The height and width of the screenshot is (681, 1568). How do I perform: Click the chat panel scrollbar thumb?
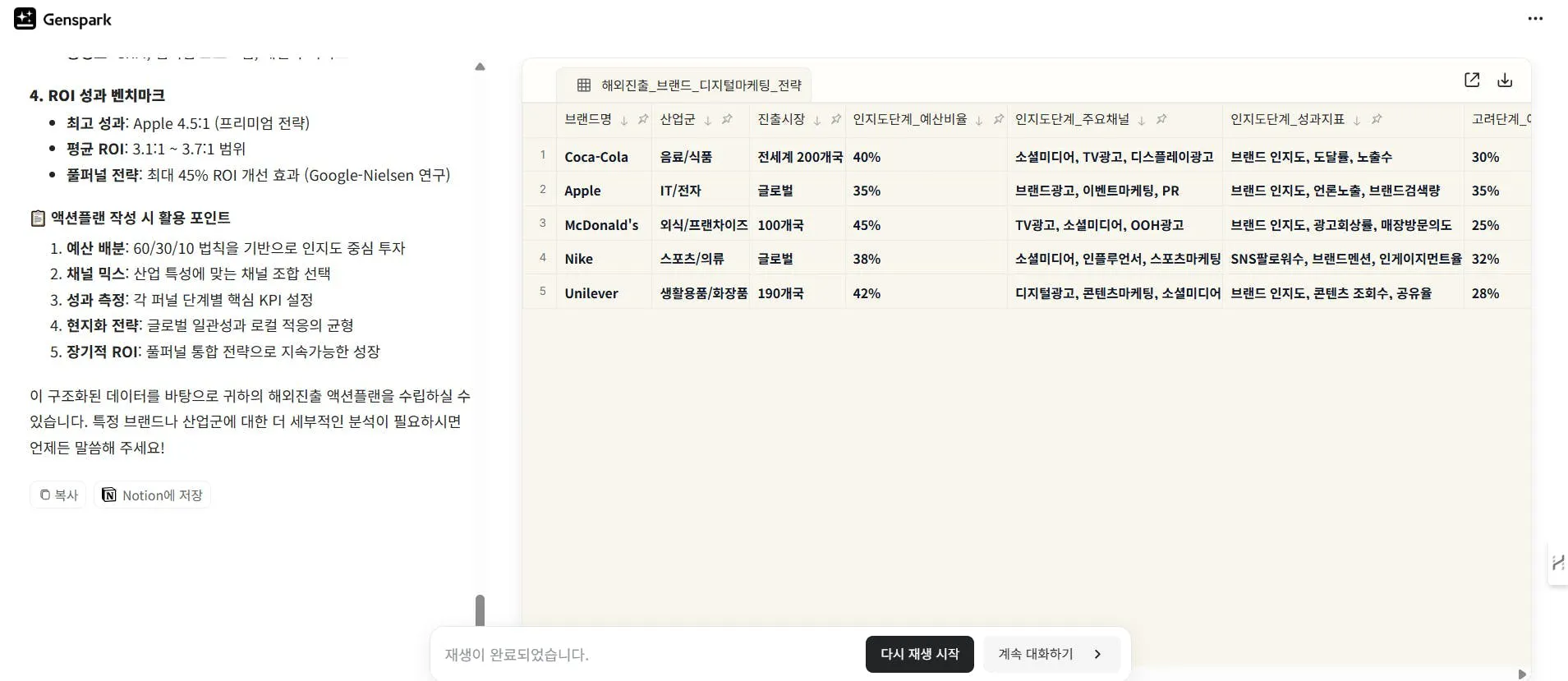(x=480, y=610)
